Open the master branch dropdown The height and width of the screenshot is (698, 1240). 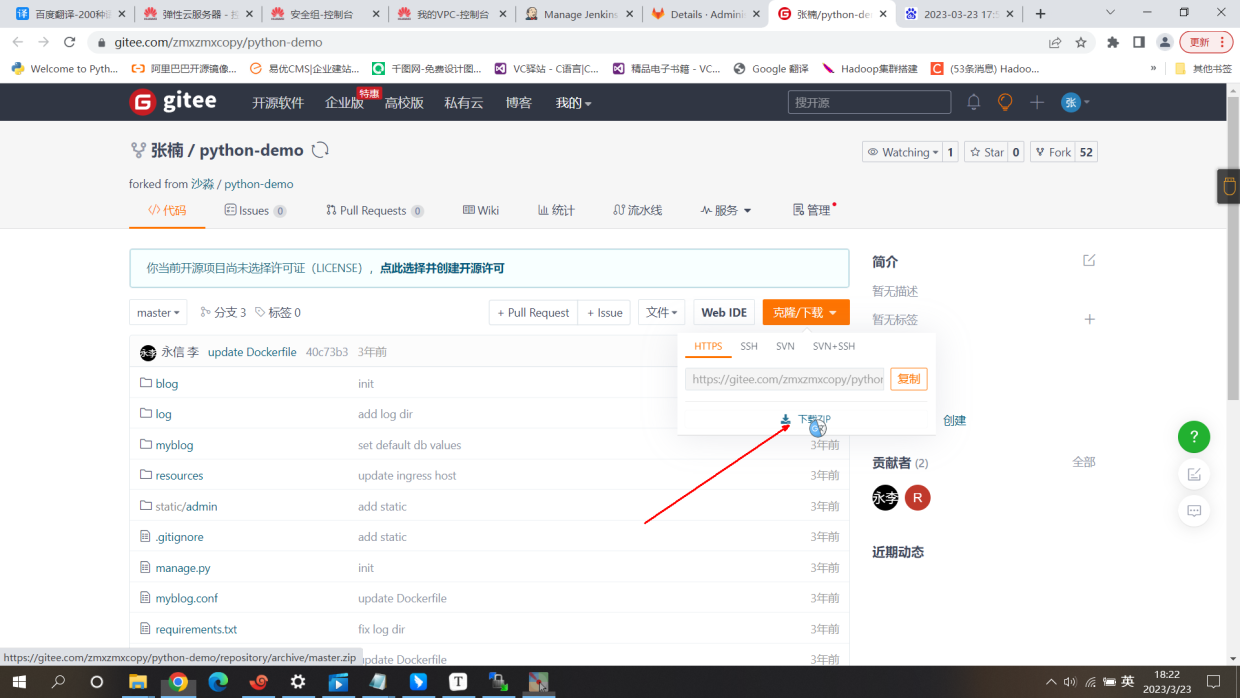(159, 312)
